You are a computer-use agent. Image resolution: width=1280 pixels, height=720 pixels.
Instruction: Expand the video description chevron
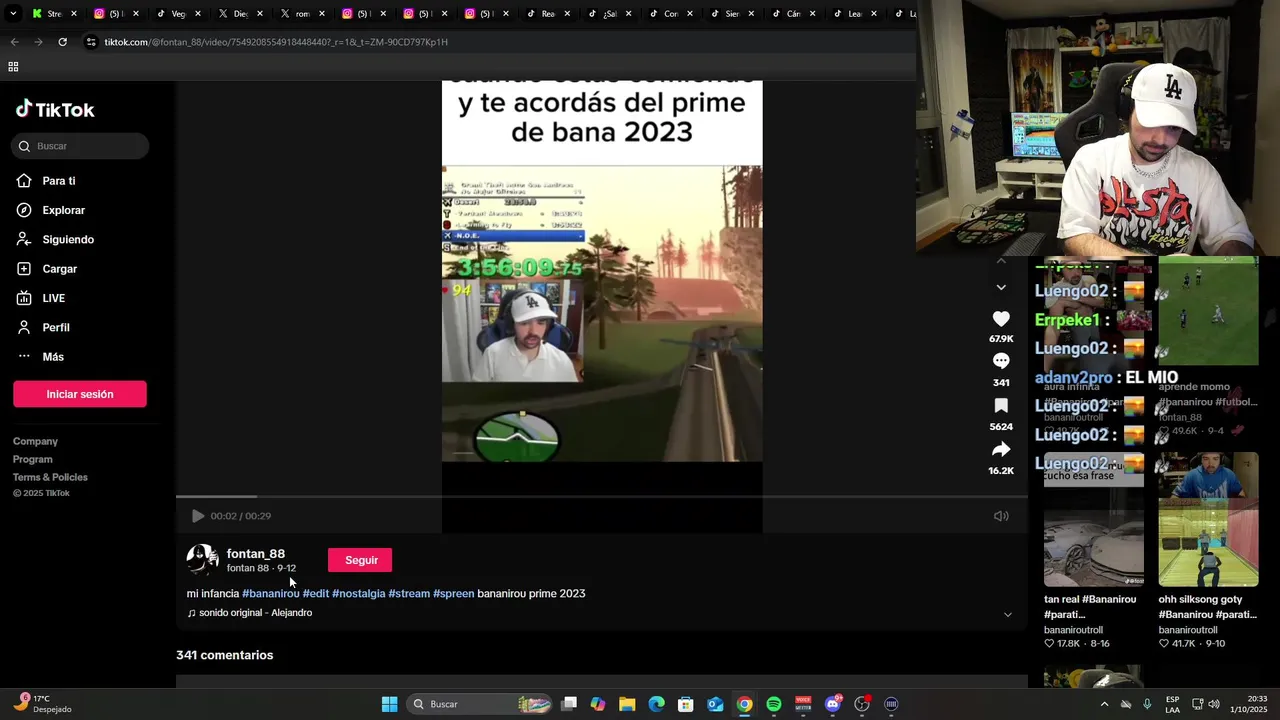[x=1007, y=614]
